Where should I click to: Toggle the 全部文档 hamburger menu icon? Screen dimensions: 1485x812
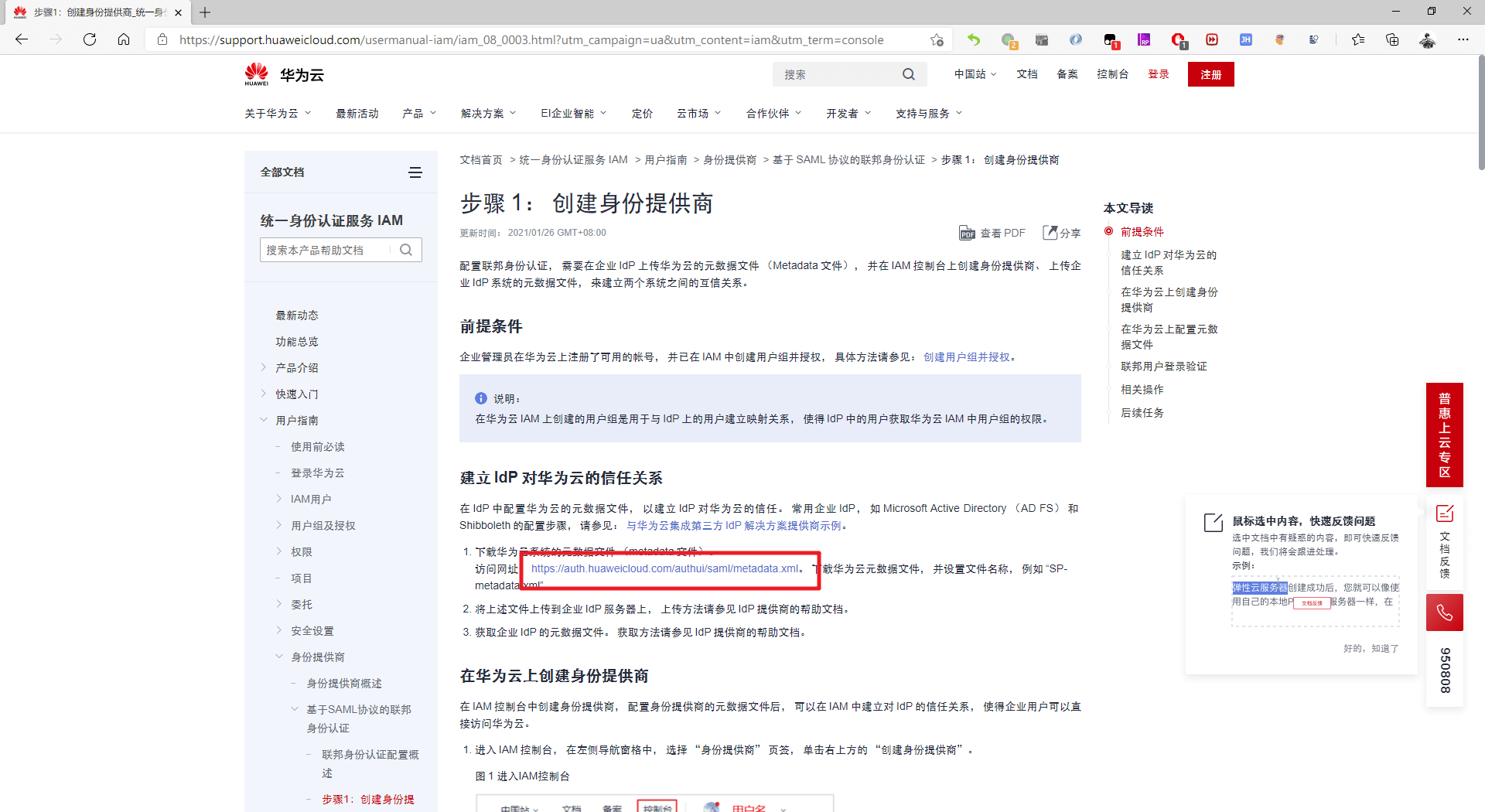(x=415, y=172)
